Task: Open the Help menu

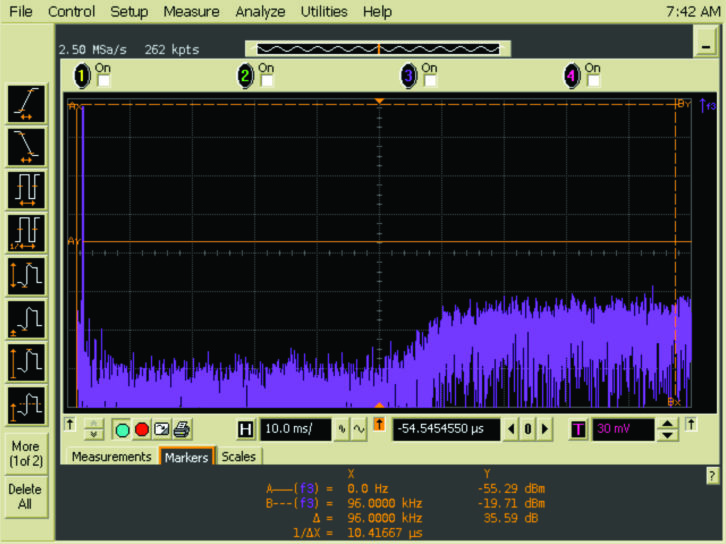Action: tap(377, 11)
